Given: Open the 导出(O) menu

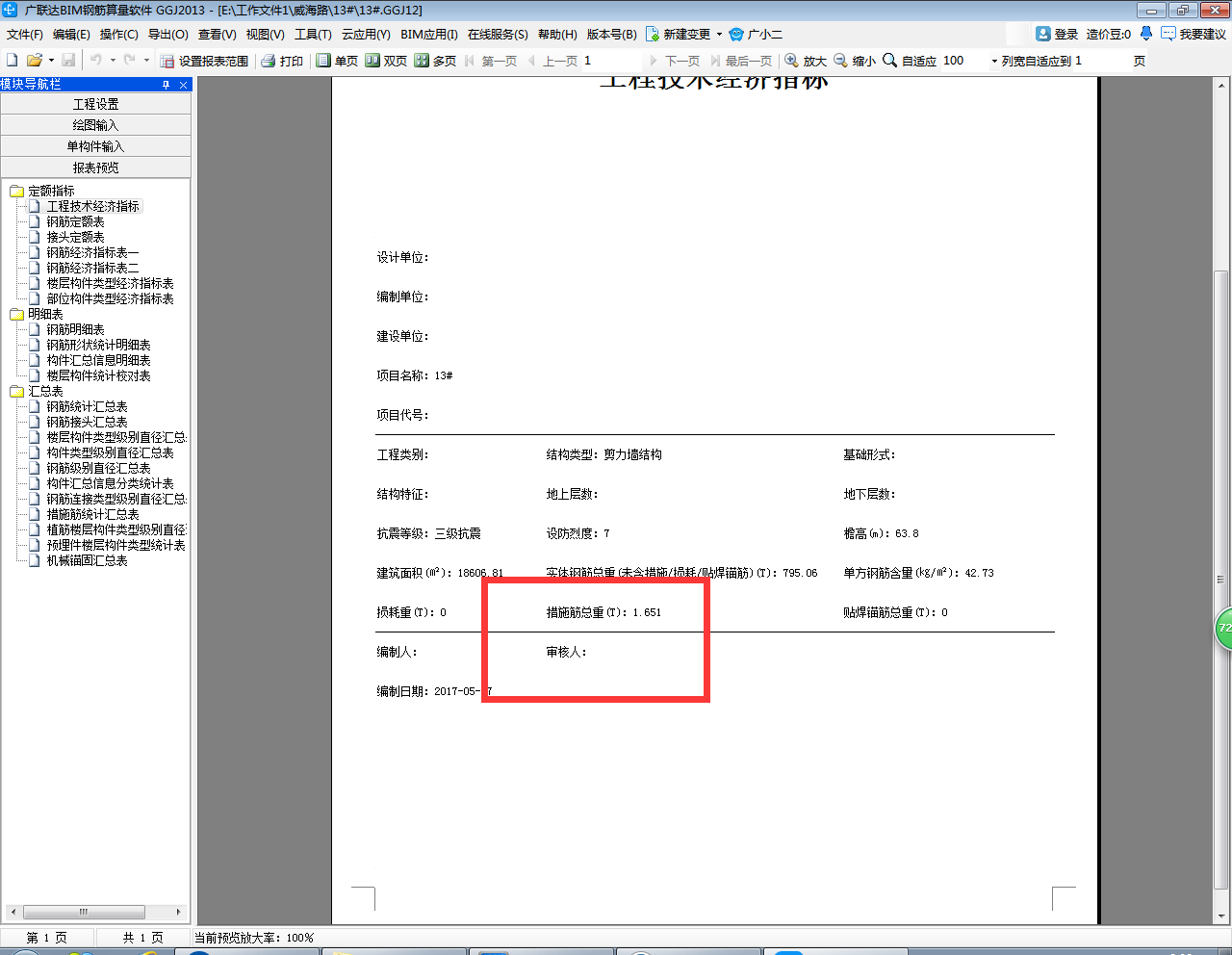Looking at the screenshot, I should click(x=167, y=35).
